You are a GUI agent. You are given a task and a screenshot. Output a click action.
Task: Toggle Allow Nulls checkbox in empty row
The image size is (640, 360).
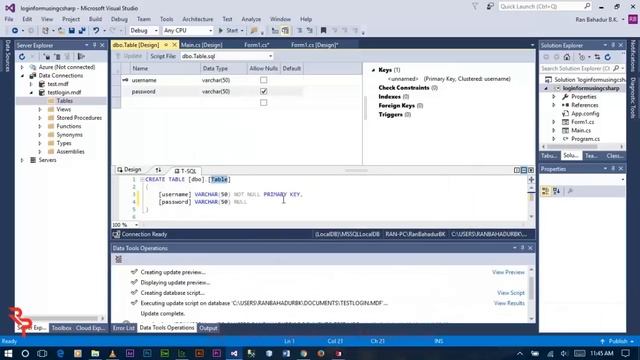pos(264,102)
